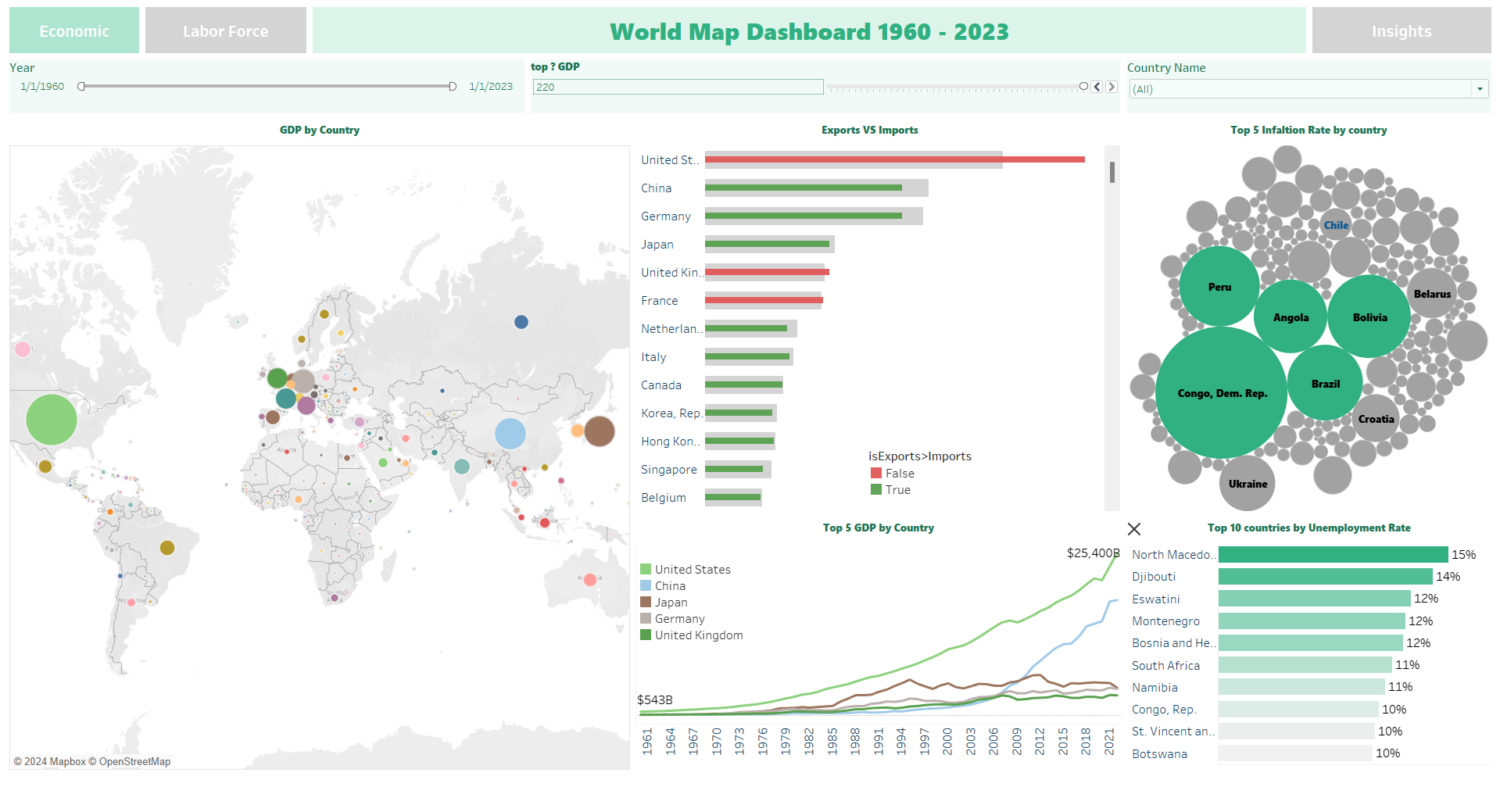Toggle the True legend item in isExports>Imports
This screenshot has width=1500, height=812.
897,490
